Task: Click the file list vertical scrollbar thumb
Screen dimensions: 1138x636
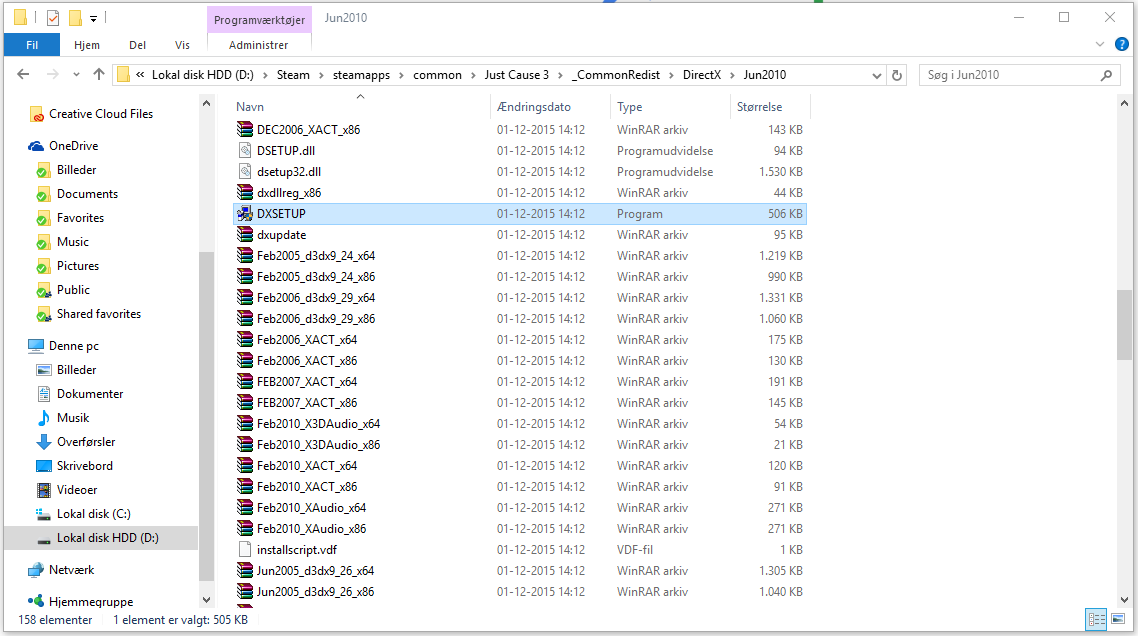Action: [x=1124, y=324]
